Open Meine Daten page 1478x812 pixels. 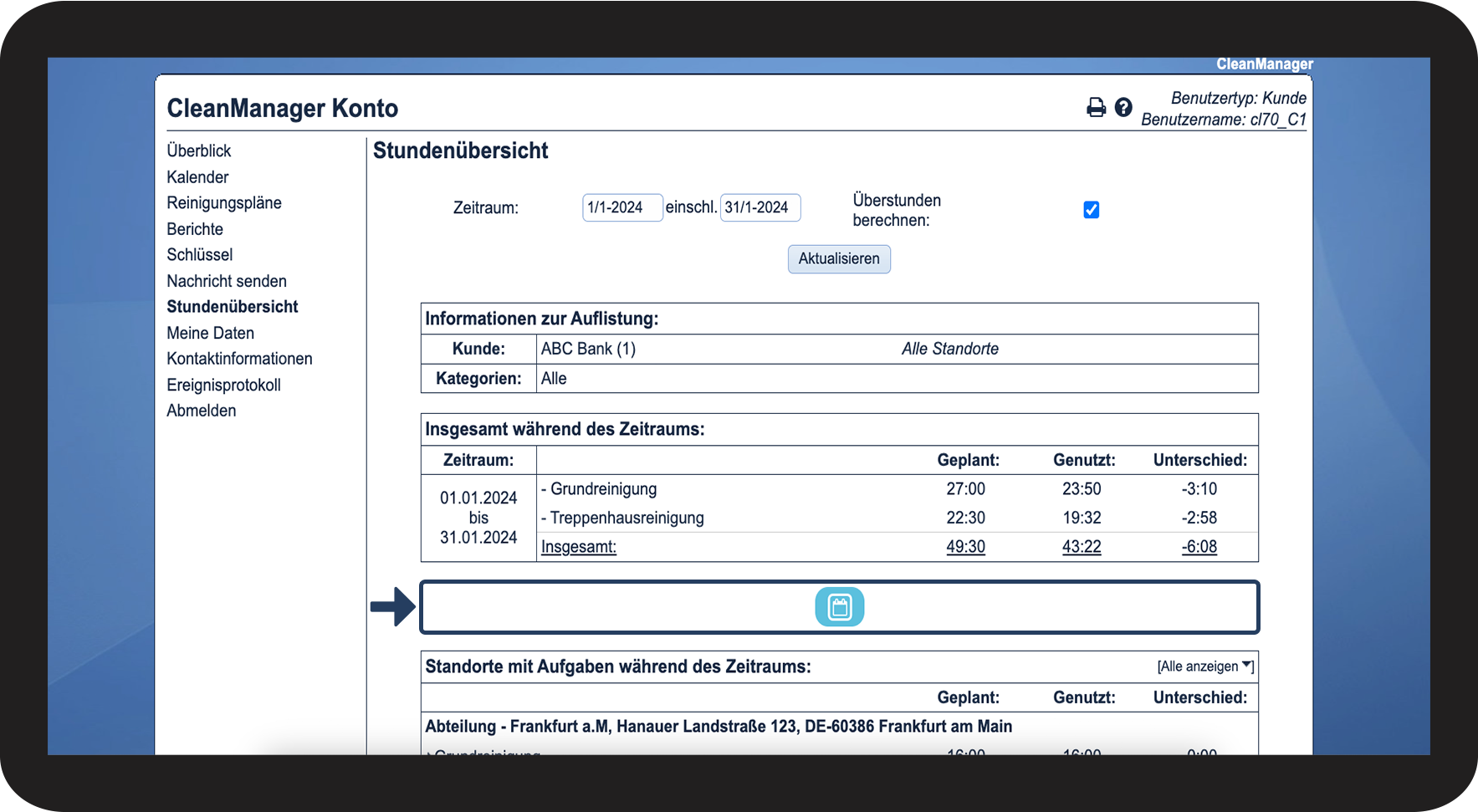pyautogui.click(x=211, y=333)
